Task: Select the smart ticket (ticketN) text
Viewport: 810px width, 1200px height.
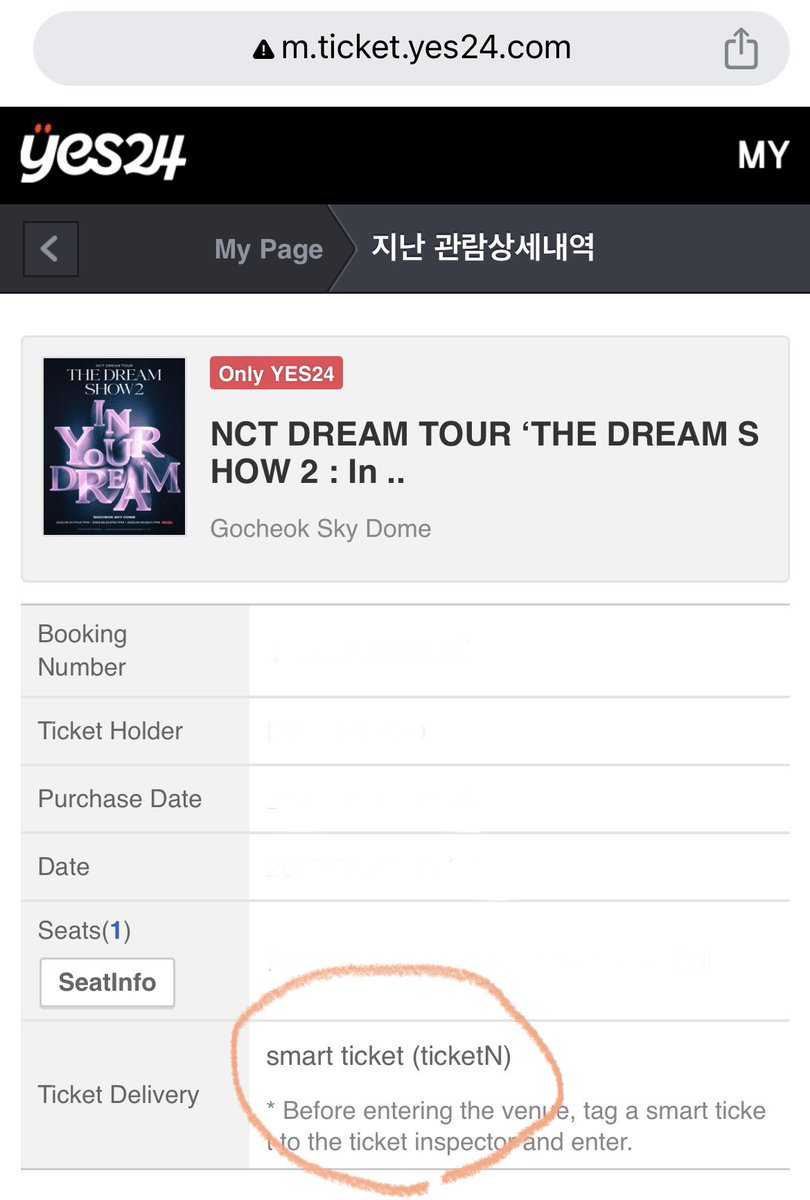Action: [388, 1057]
